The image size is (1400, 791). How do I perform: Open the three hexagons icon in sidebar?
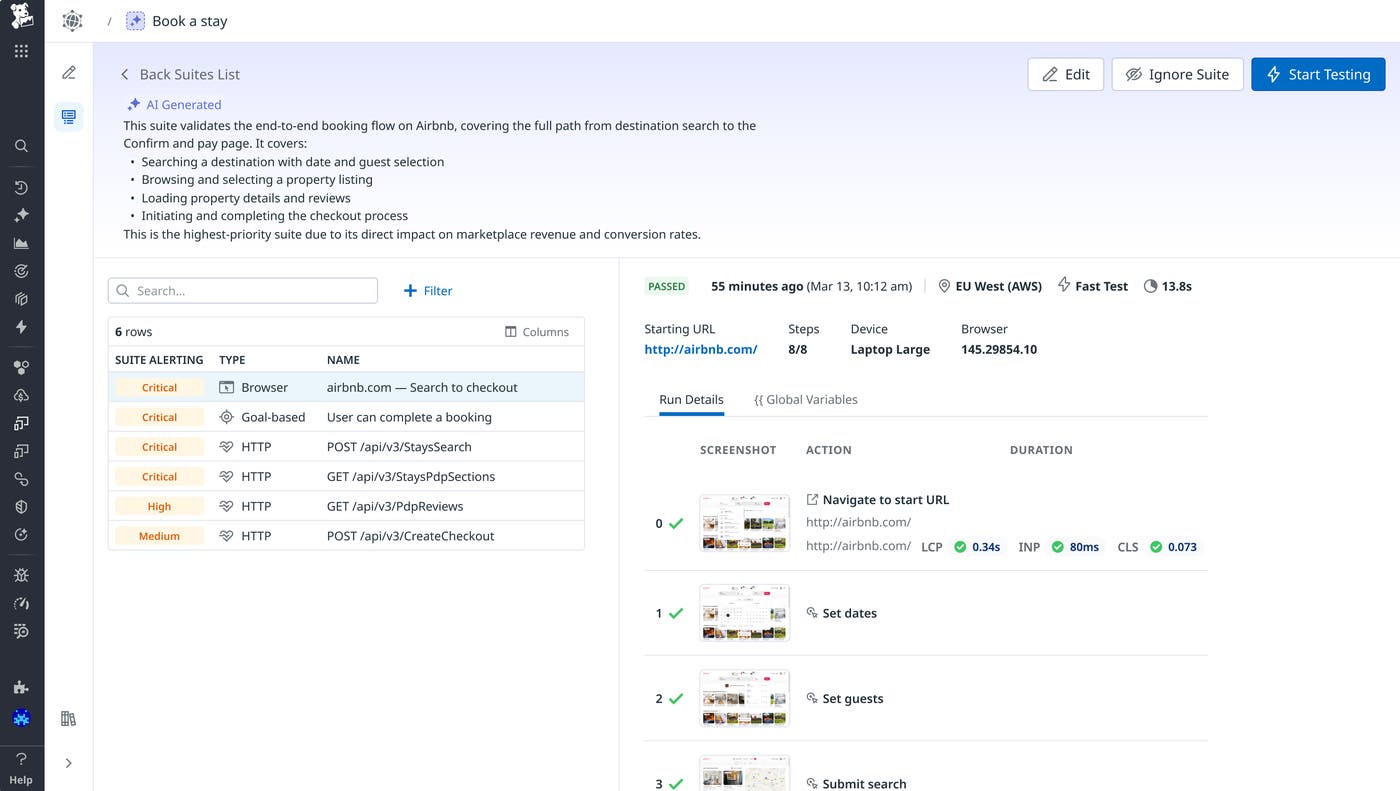click(21, 368)
